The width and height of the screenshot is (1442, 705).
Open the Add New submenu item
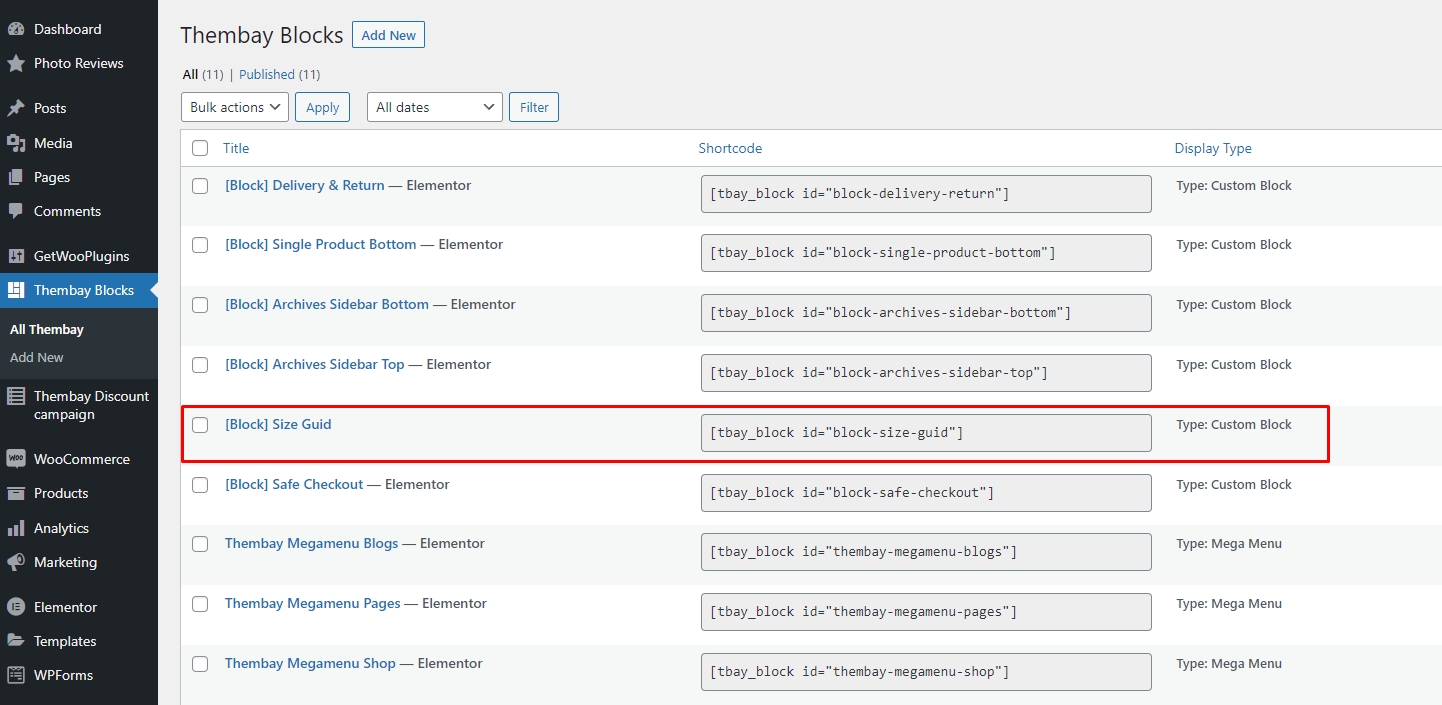pos(37,357)
